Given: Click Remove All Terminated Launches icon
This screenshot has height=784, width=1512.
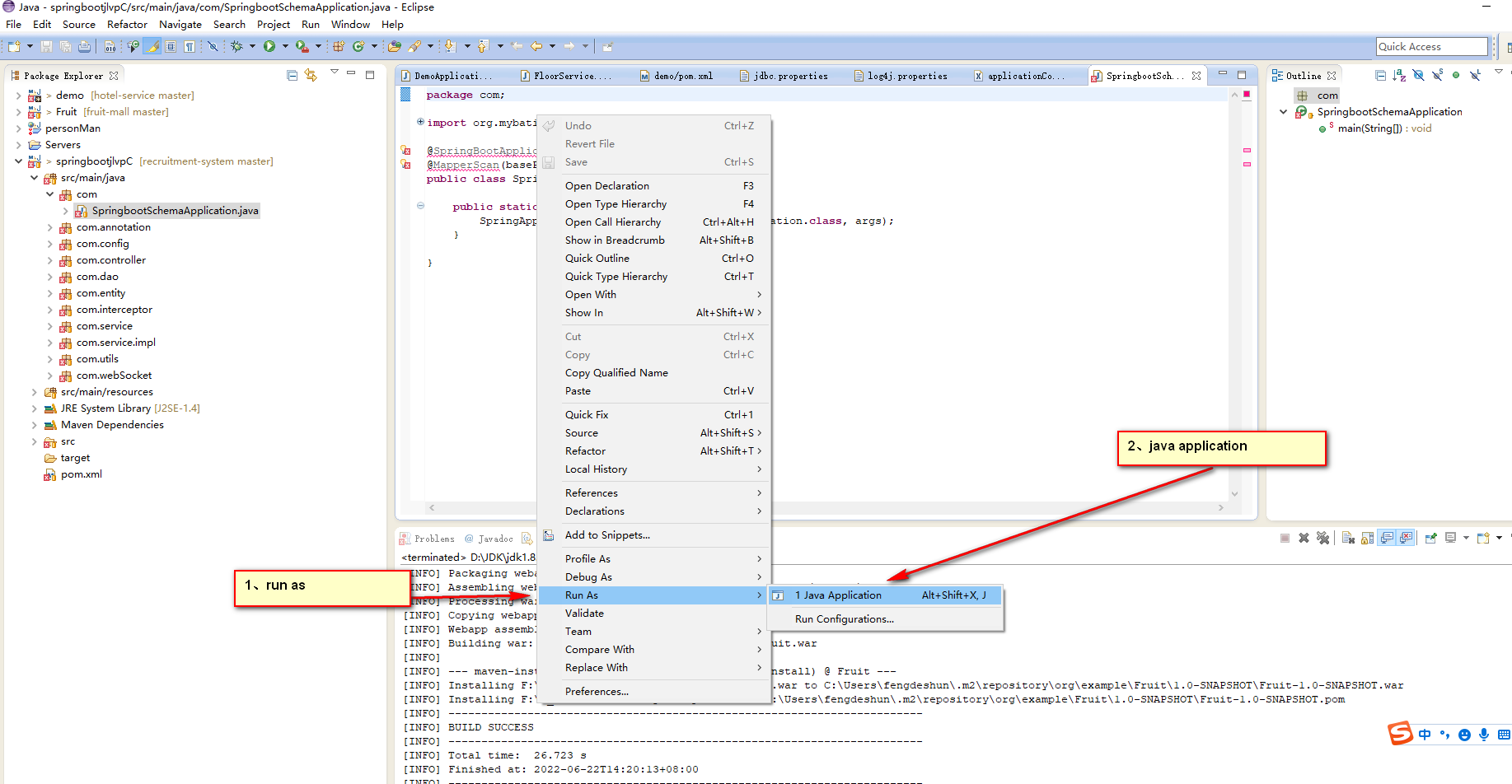Looking at the screenshot, I should (1323, 538).
